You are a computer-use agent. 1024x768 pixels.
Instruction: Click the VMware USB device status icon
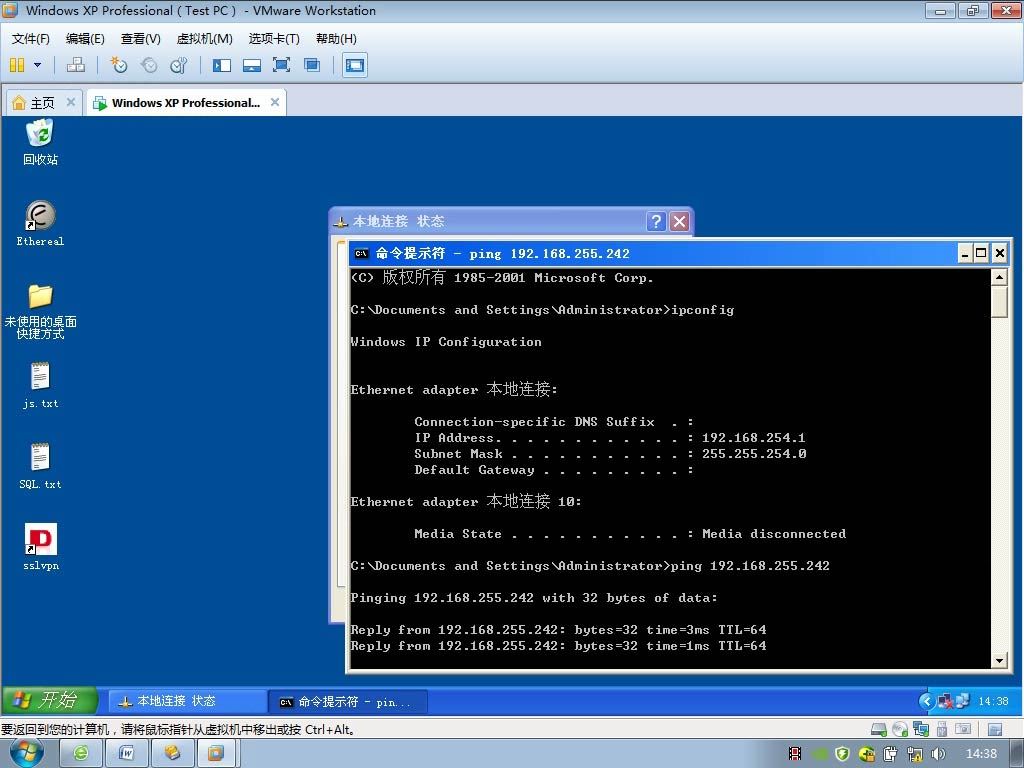pos(942,729)
